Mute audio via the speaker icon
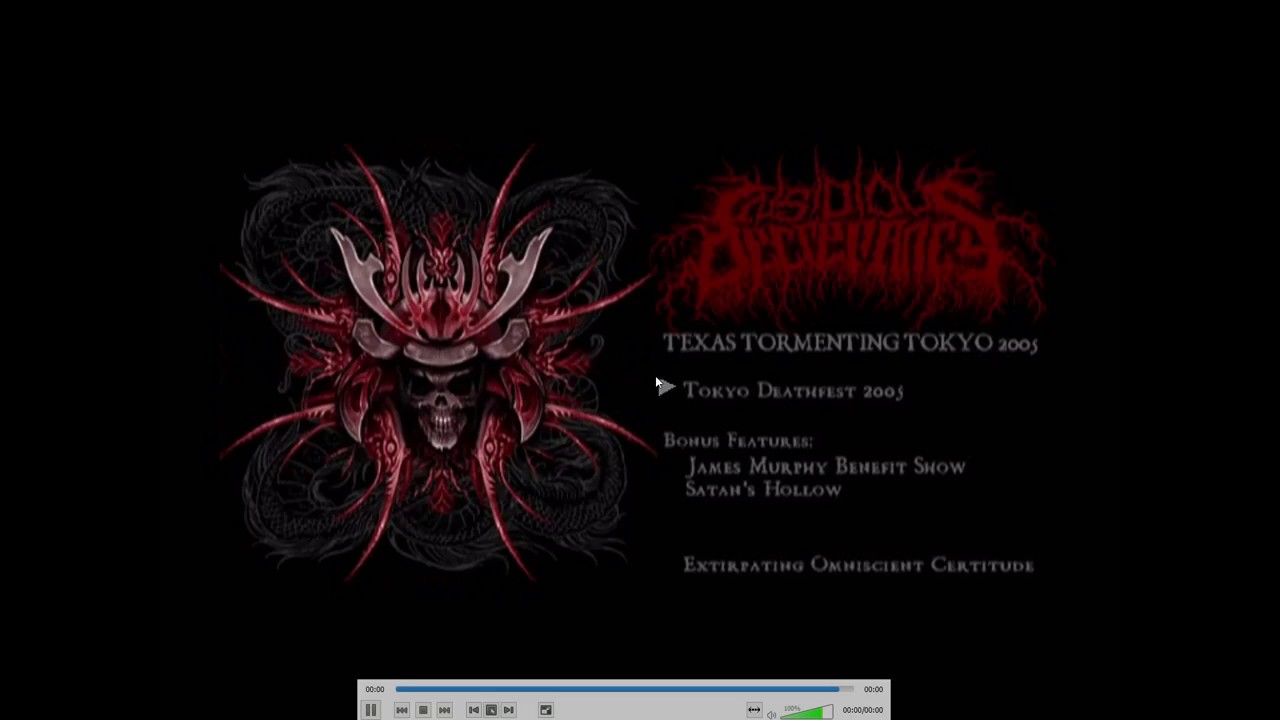Viewport: 1280px width, 720px height. (x=771, y=714)
